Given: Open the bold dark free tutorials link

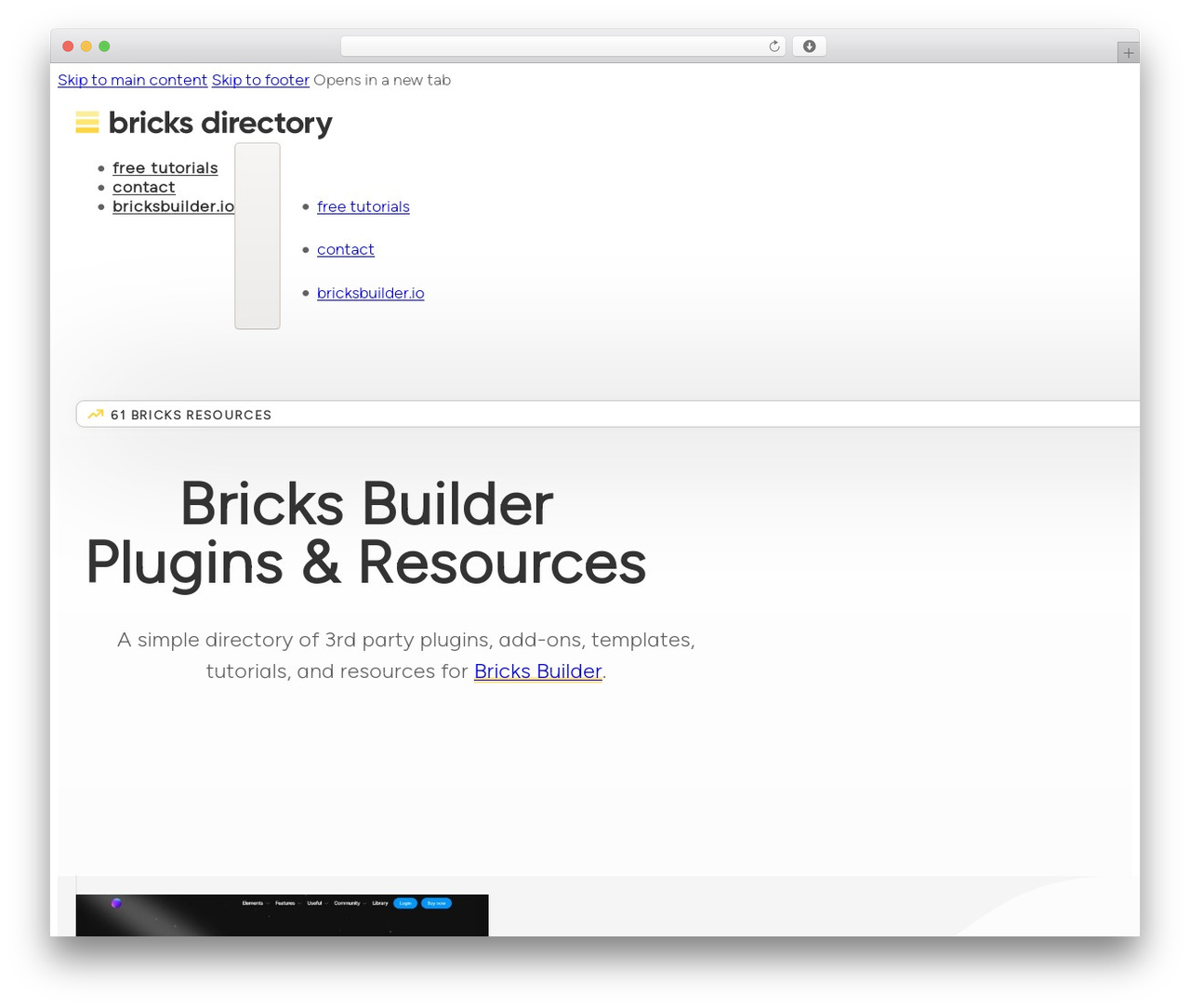Looking at the screenshot, I should tap(165, 168).
